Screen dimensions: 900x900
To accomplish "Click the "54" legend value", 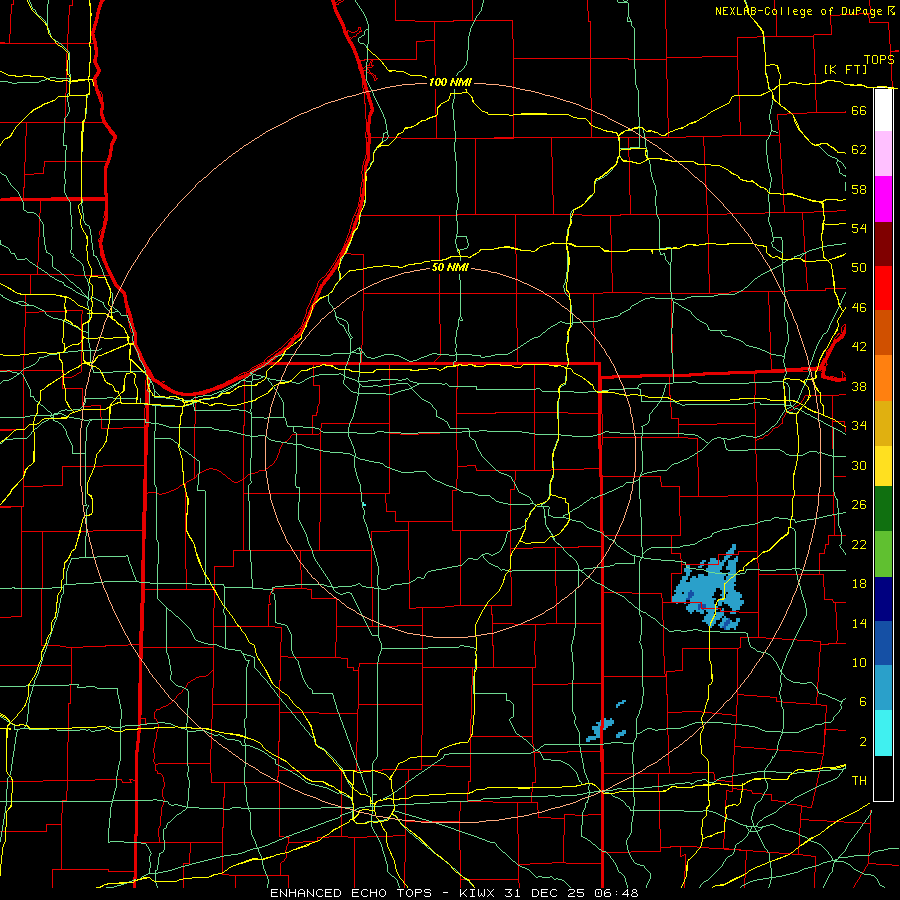I will [859, 228].
